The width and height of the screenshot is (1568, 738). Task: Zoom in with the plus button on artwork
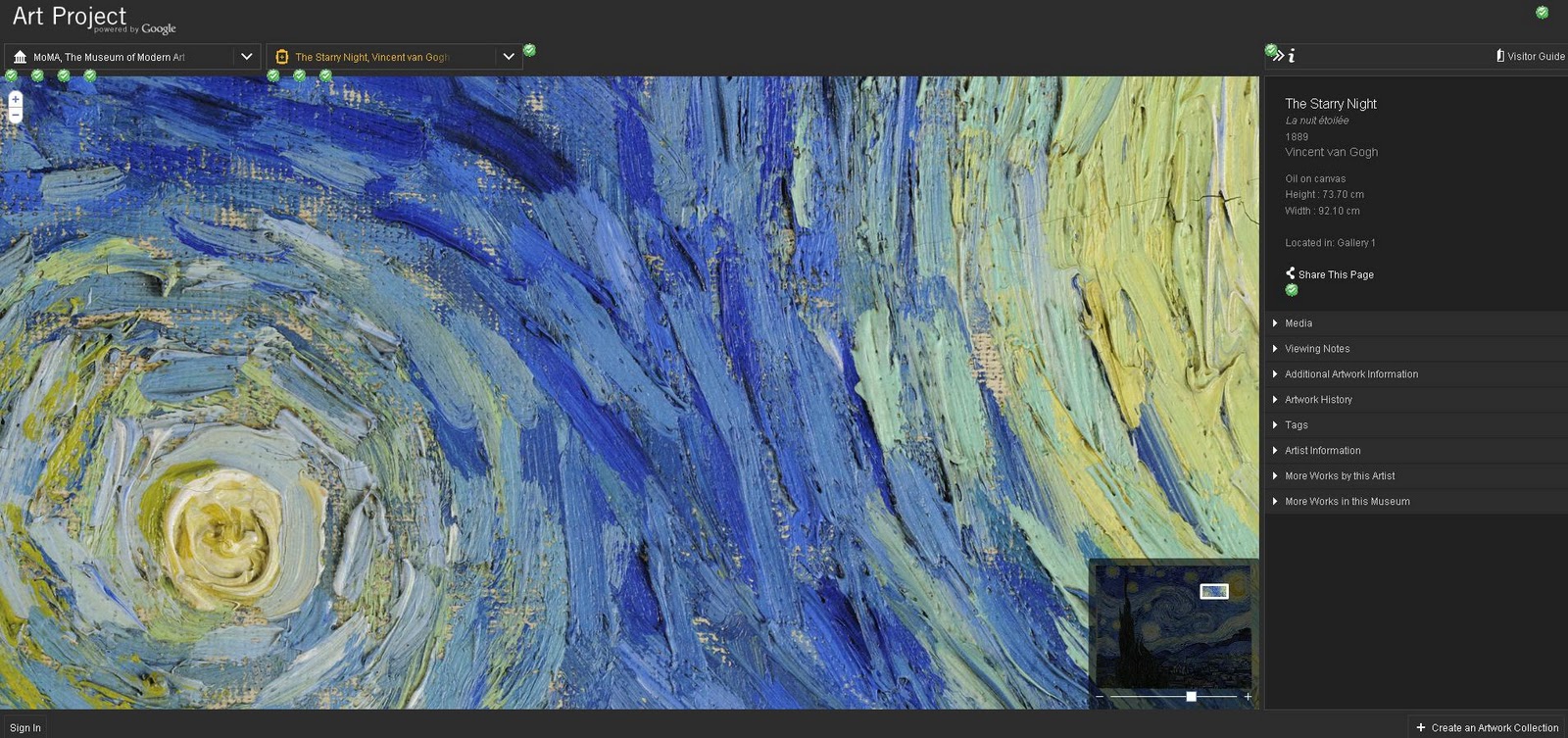[15, 99]
